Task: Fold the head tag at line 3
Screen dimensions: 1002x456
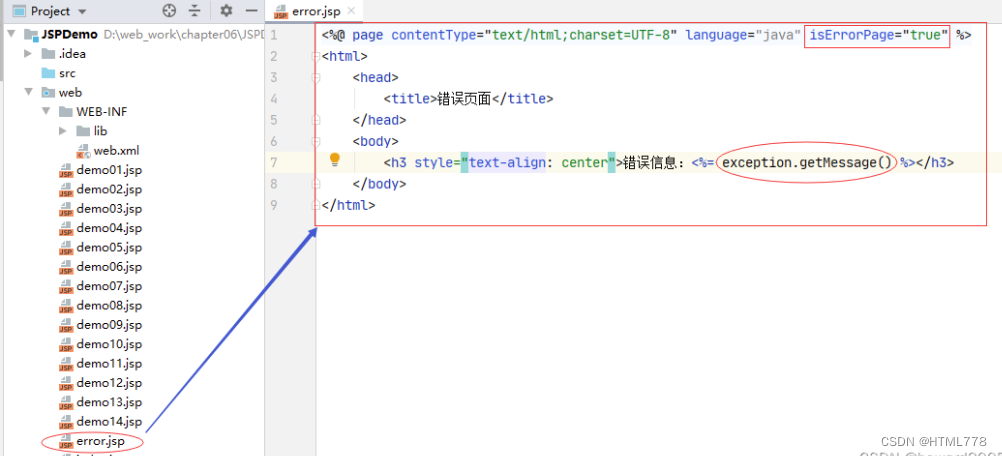Action: pyautogui.click(x=315, y=77)
